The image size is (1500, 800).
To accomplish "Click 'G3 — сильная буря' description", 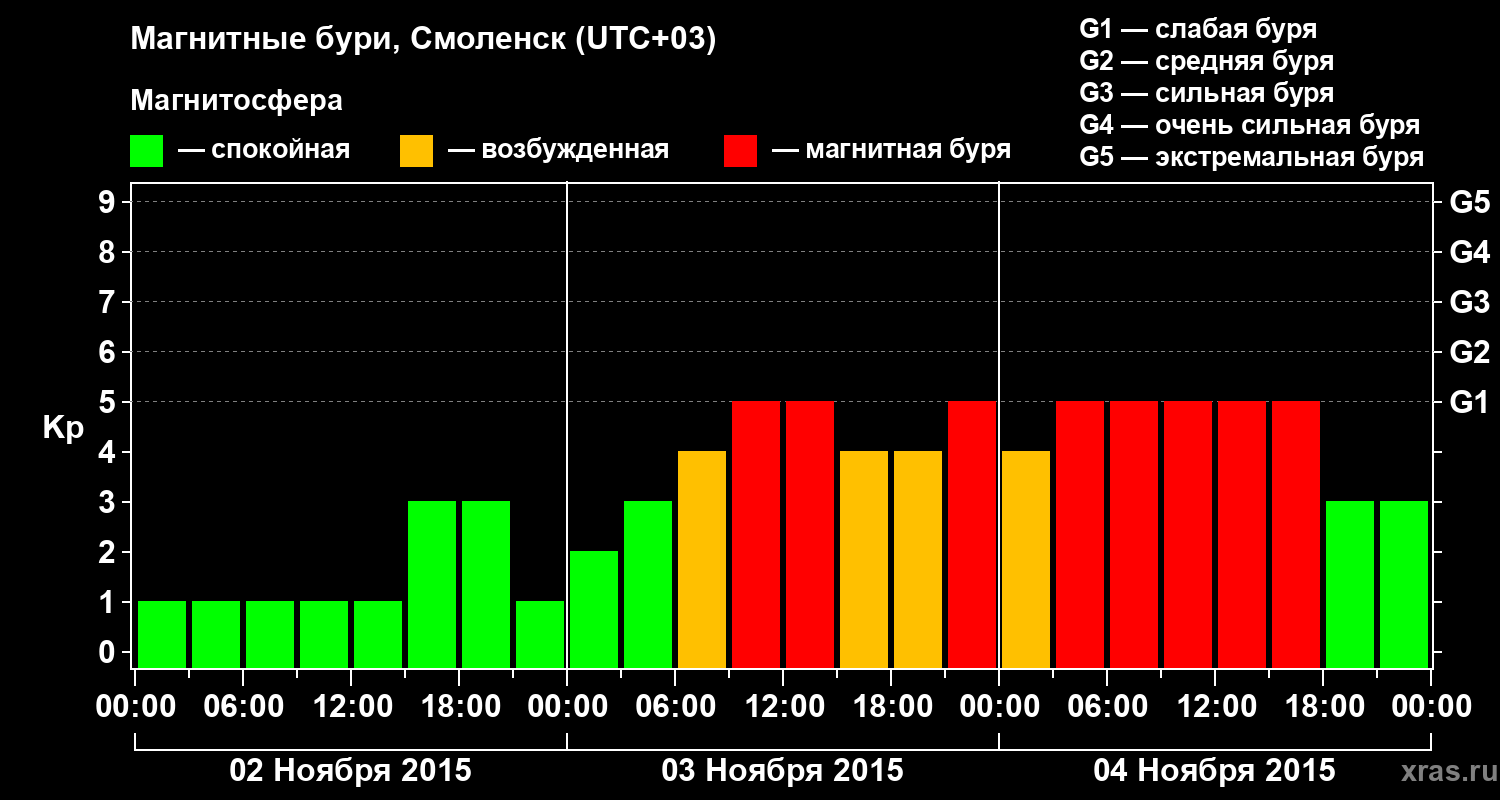I will click(x=1206, y=92).
